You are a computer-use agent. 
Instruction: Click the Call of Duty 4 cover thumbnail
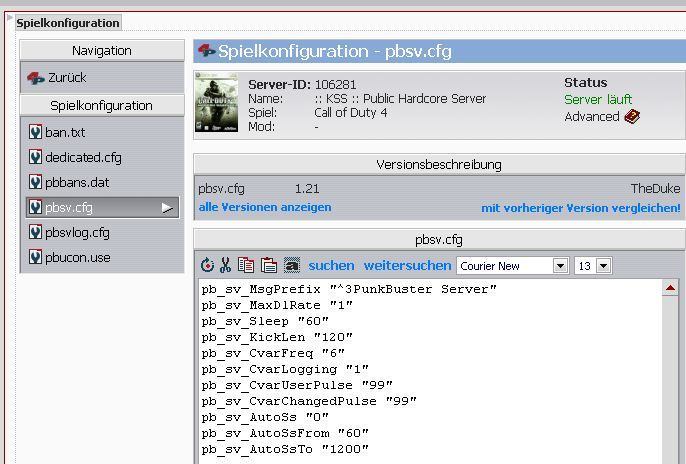point(217,102)
